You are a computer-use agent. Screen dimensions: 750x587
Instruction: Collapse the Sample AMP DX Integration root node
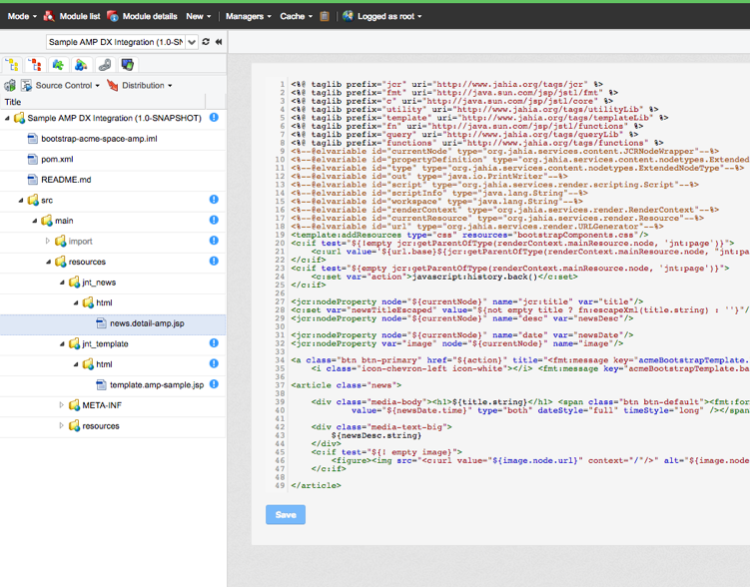point(7,118)
